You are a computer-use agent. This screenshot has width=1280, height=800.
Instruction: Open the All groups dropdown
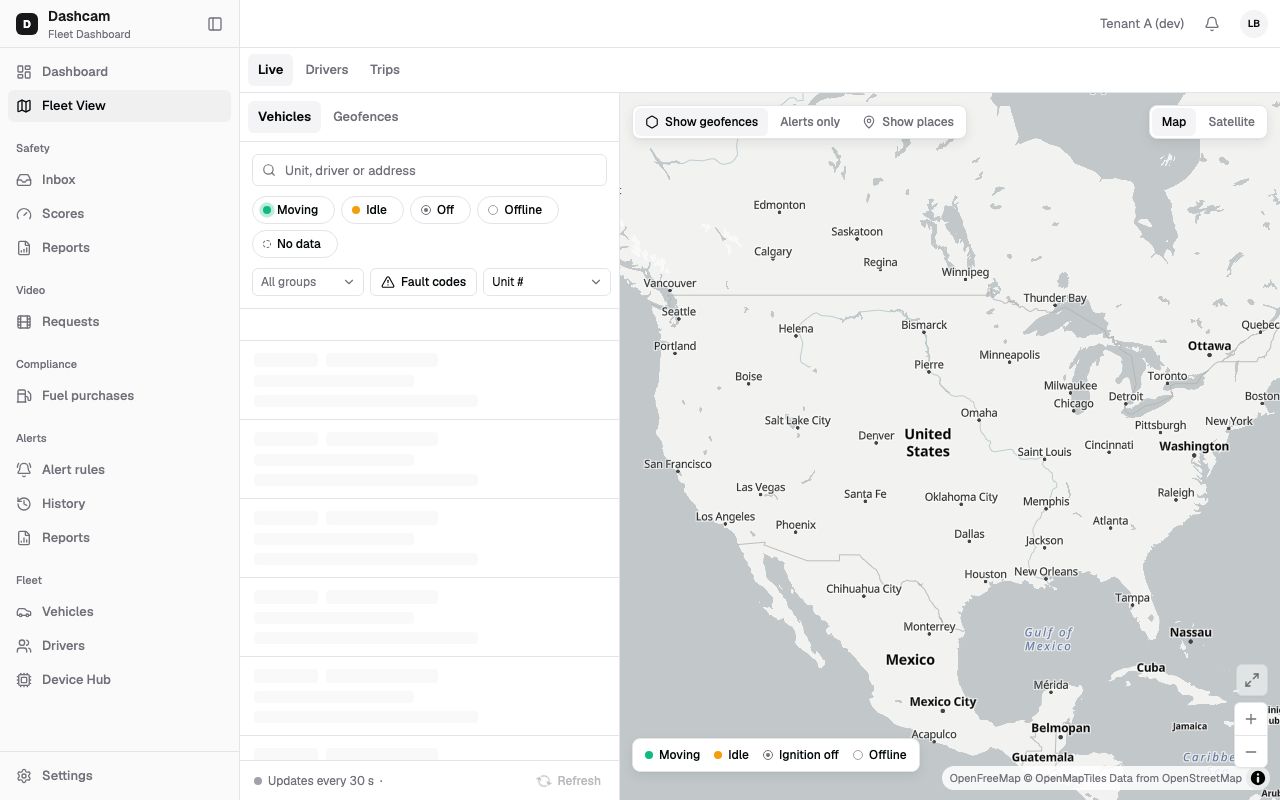308,282
